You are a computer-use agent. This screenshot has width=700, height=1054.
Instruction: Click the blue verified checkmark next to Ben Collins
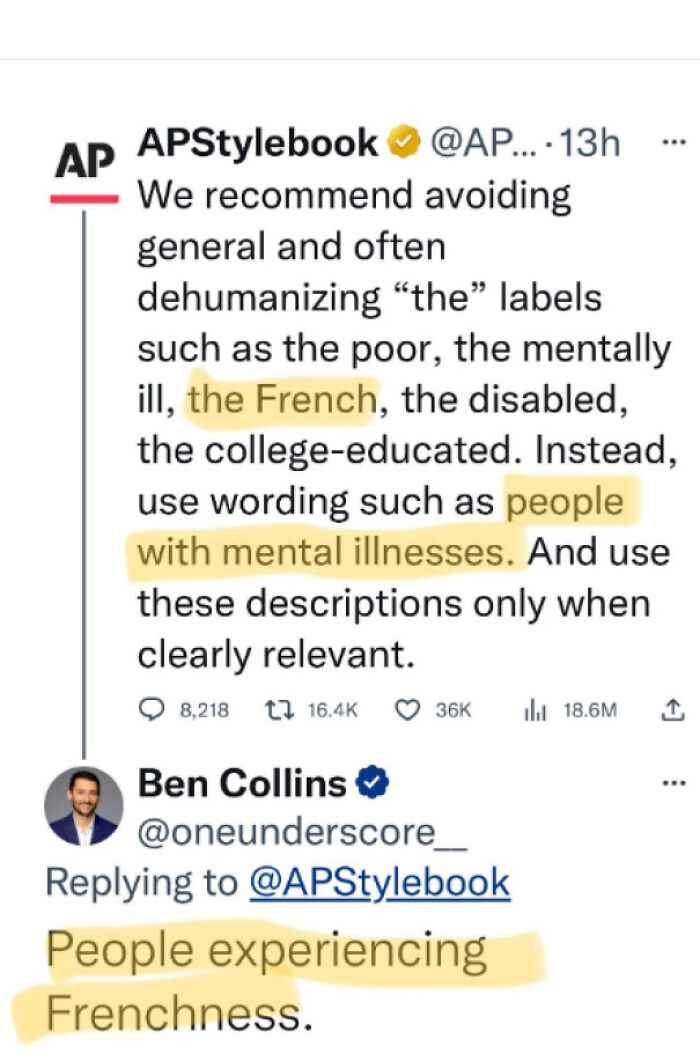pyautogui.click(x=372, y=784)
